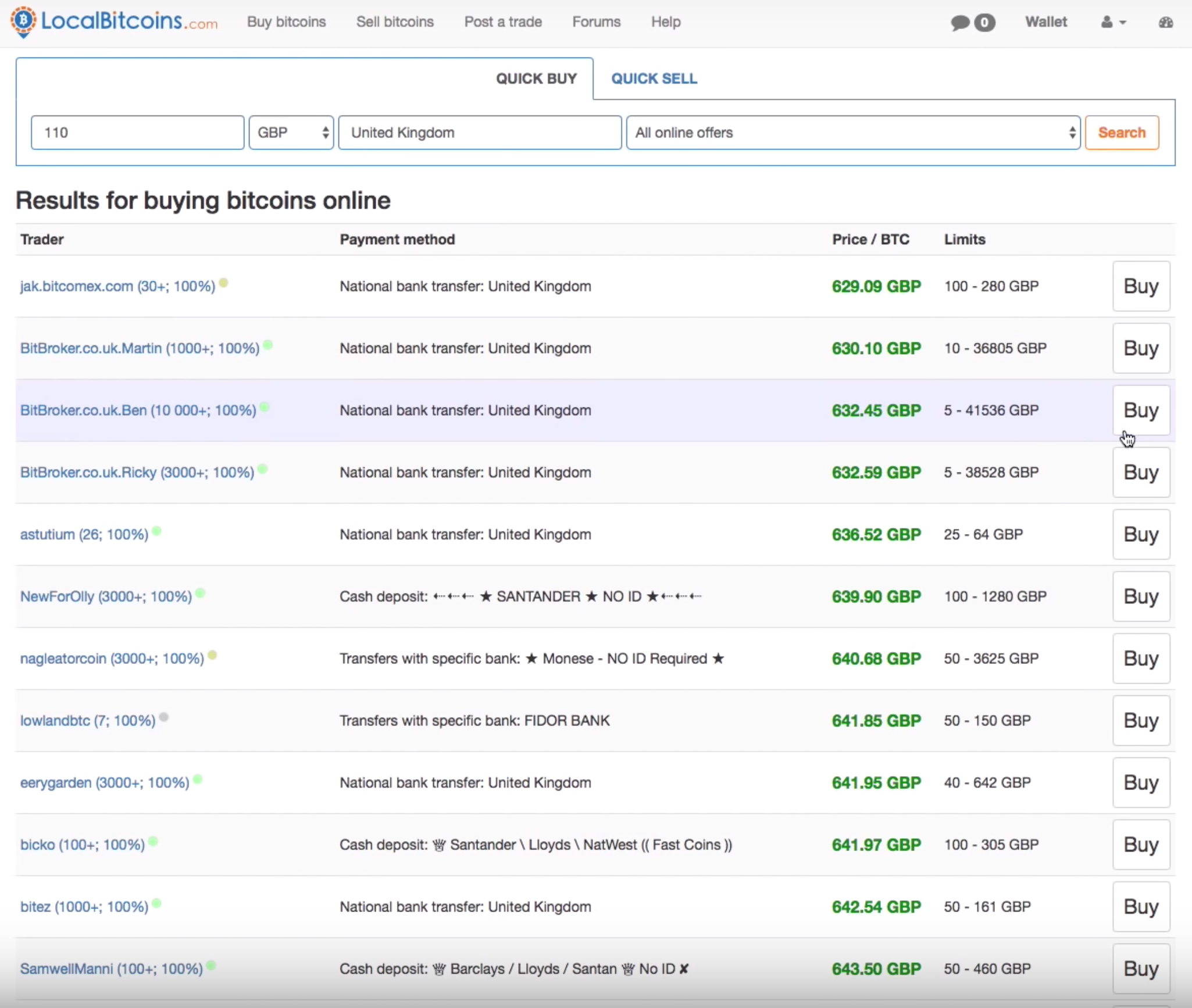Click Buy on eerygarden's 641.95 GBP offer
1192x1008 pixels.
coord(1141,782)
